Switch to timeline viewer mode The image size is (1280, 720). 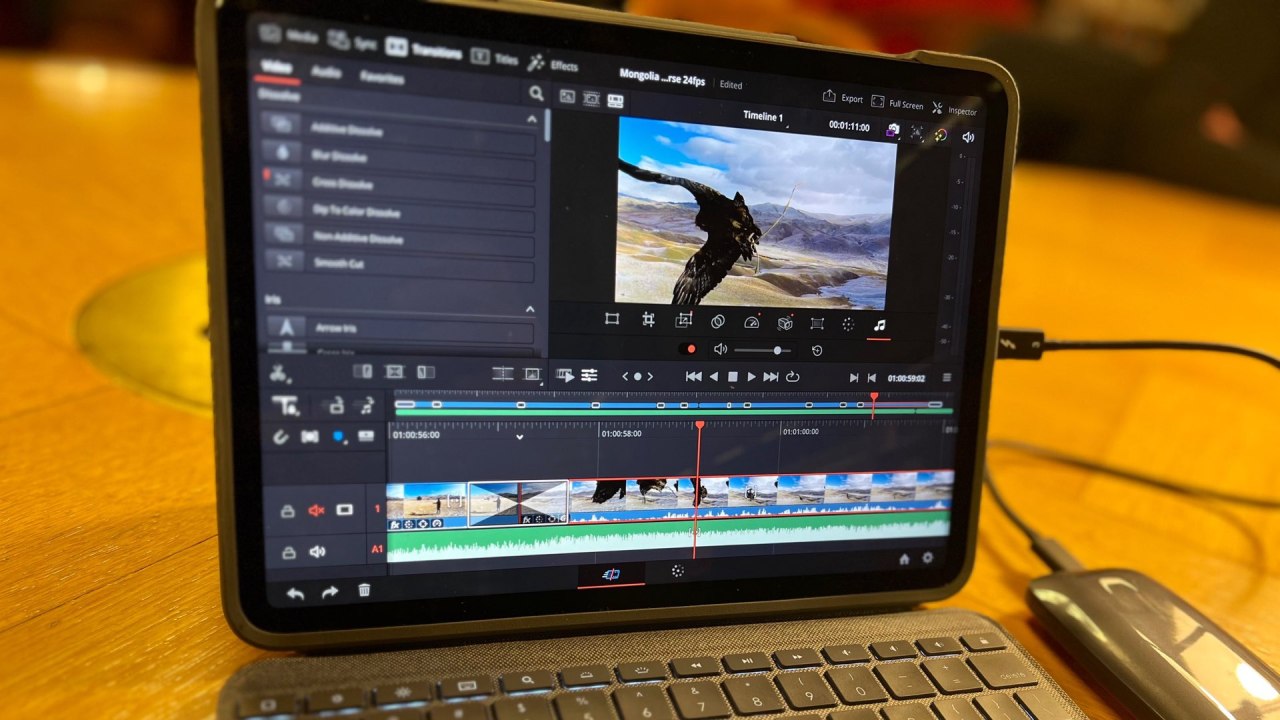click(615, 100)
